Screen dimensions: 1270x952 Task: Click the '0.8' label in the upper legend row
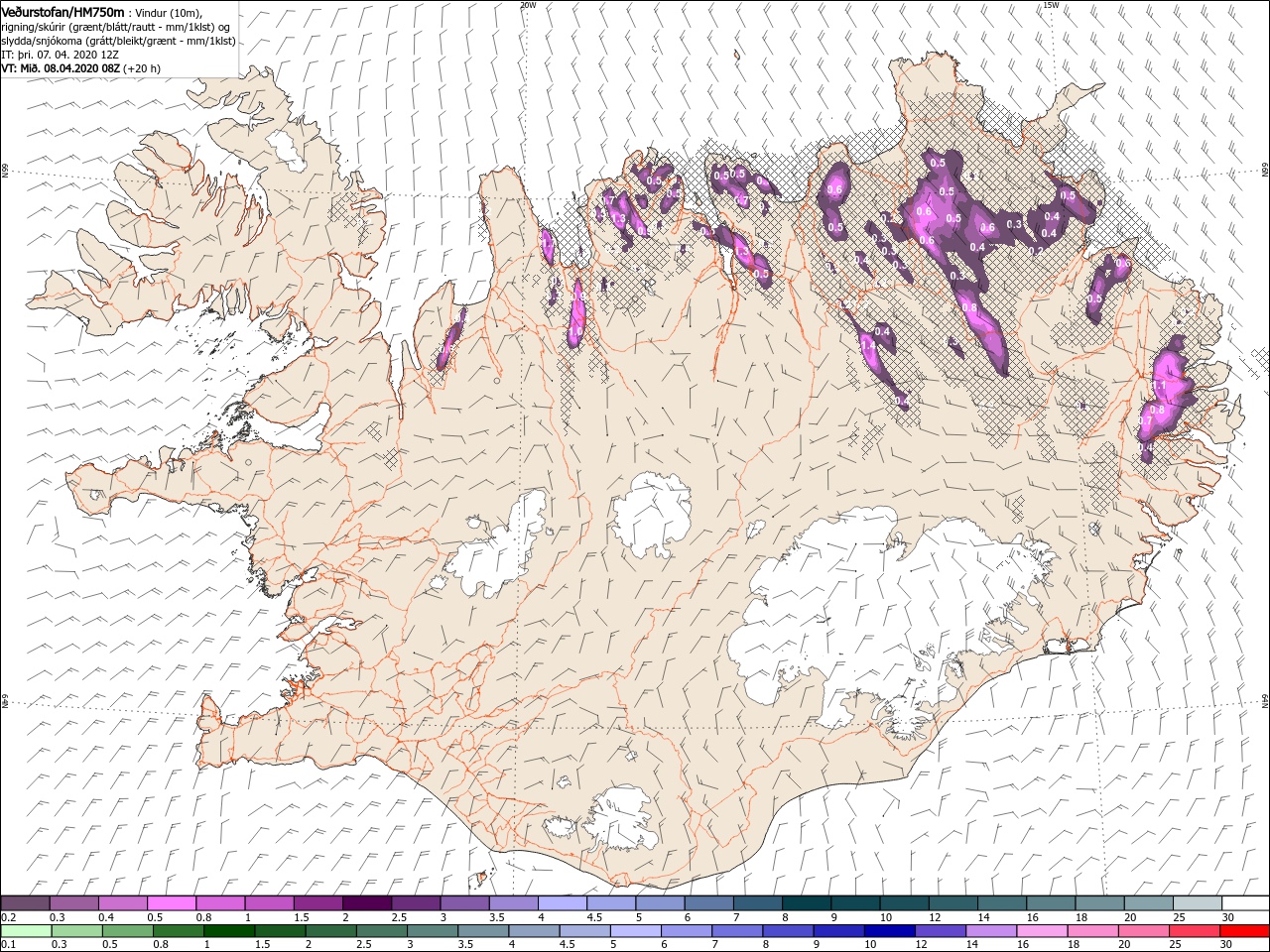(x=204, y=918)
